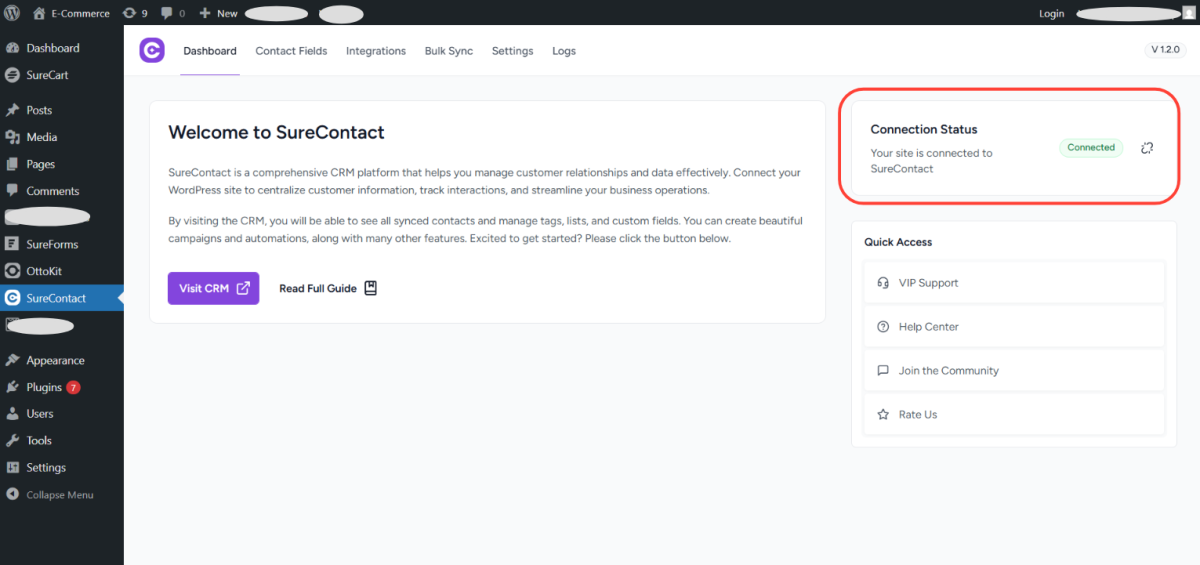Open the Read Full Guide link

tap(328, 288)
